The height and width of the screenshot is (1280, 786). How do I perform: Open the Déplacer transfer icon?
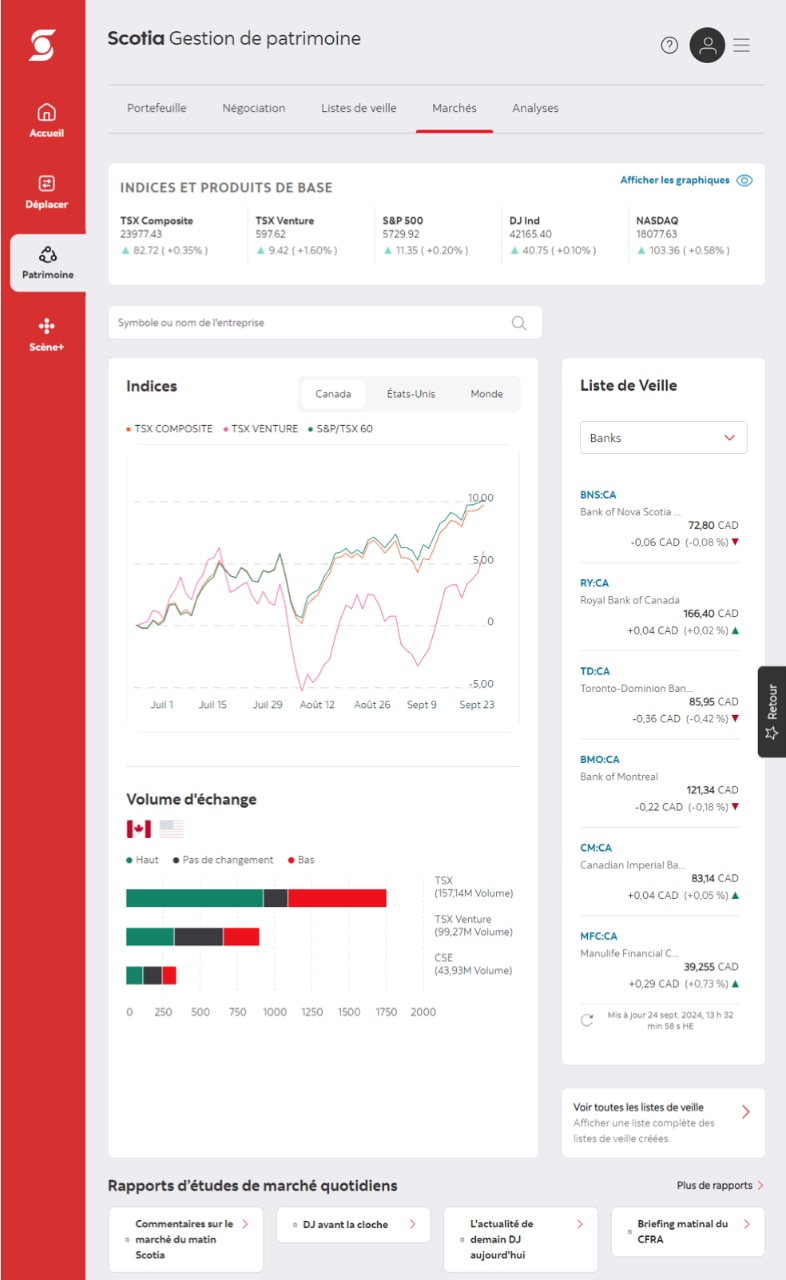point(46,184)
